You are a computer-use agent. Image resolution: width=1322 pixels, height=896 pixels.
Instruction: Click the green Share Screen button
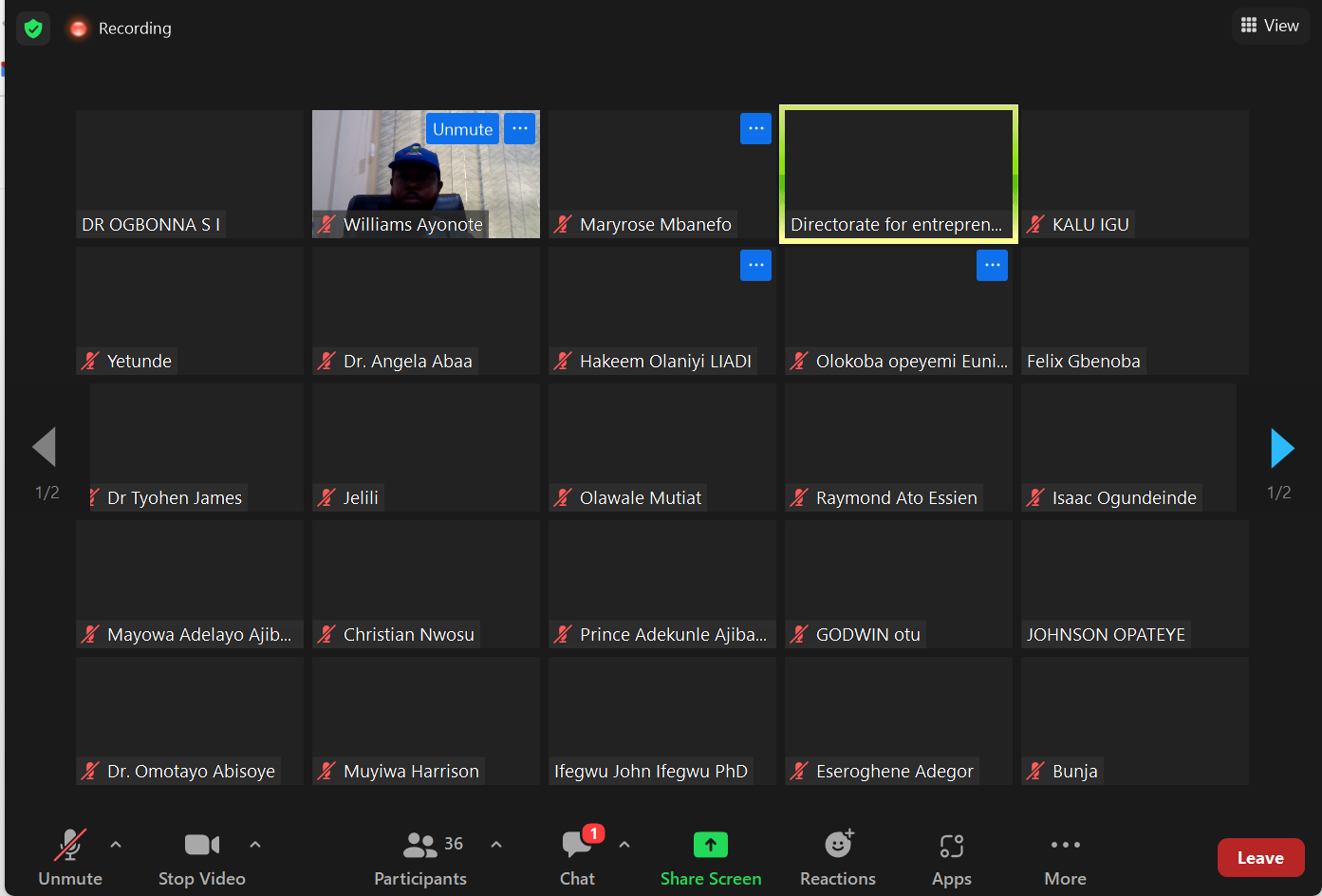tap(711, 857)
